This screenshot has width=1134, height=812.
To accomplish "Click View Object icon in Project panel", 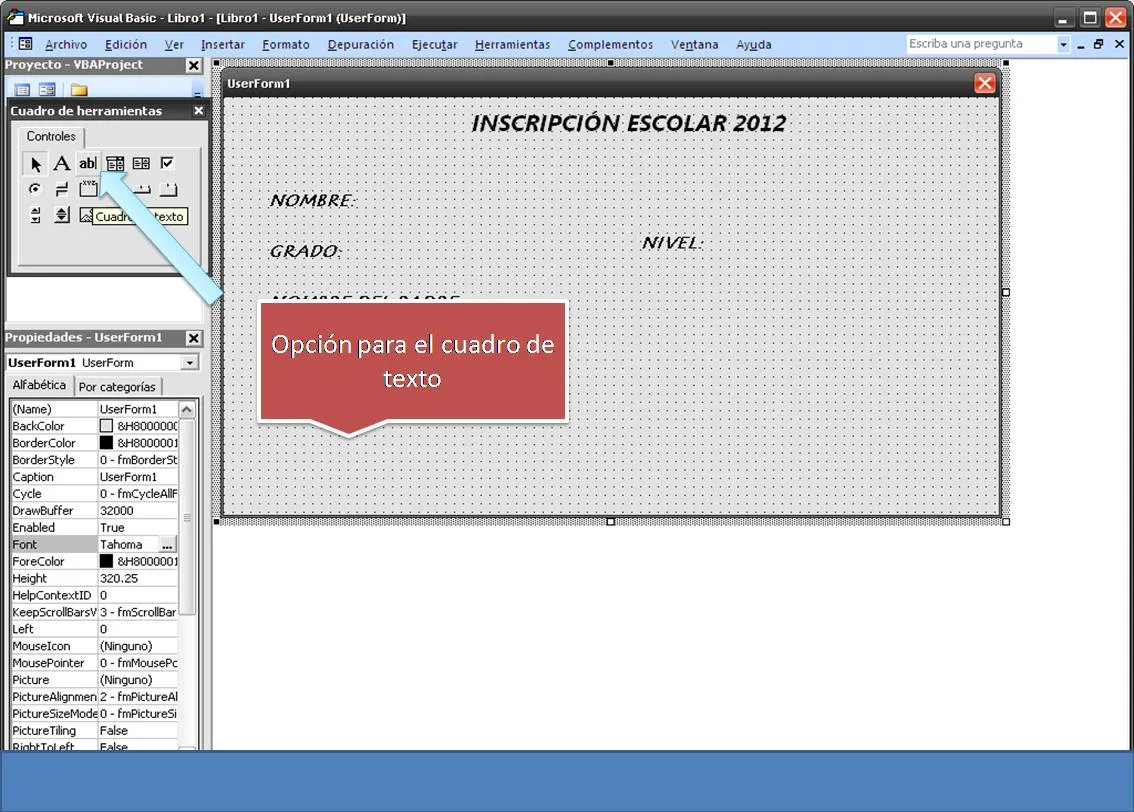I will pos(48,90).
